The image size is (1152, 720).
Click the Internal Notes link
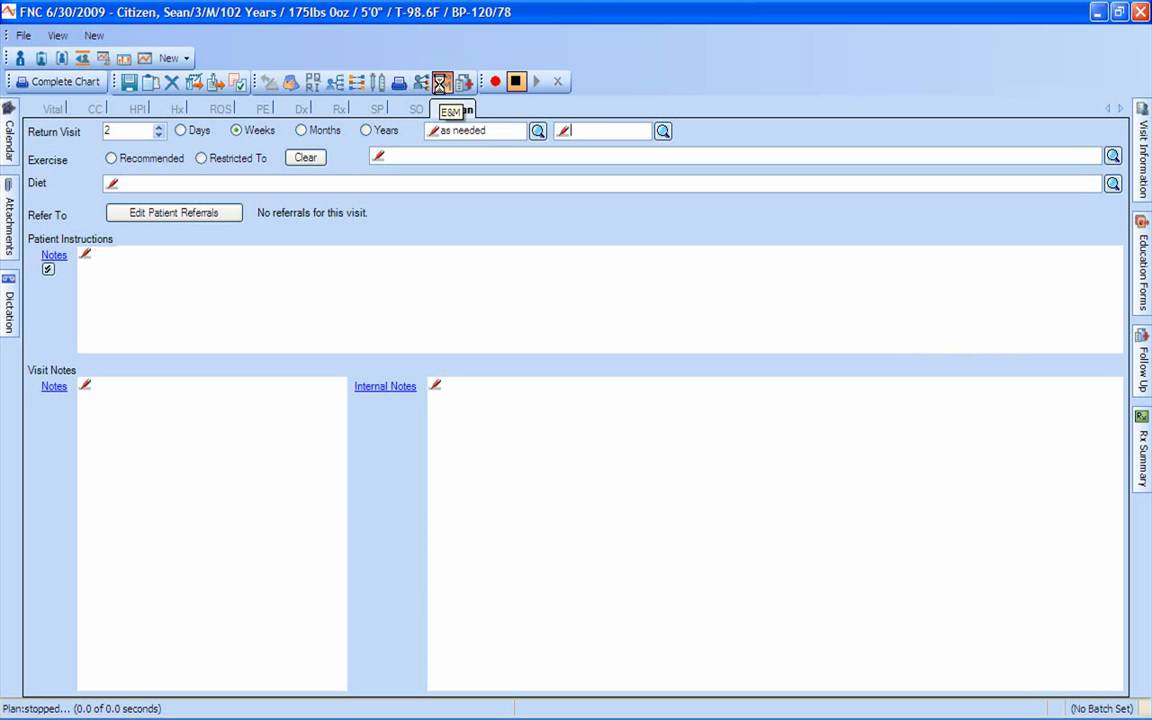click(x=385, y=386)
